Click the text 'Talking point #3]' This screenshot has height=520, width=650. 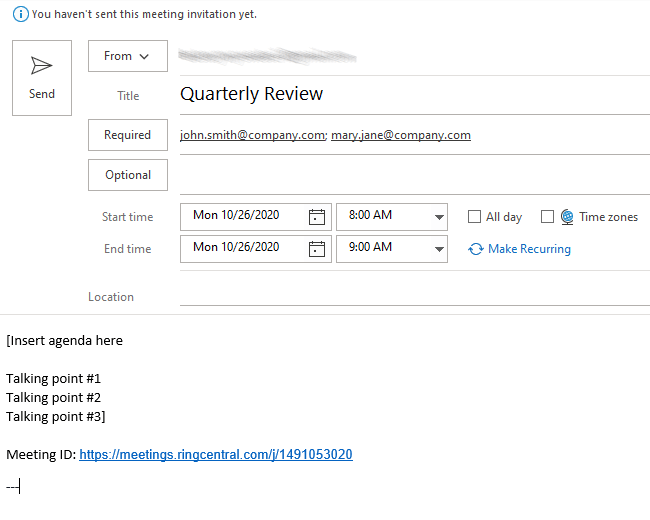tap(56, 417)
